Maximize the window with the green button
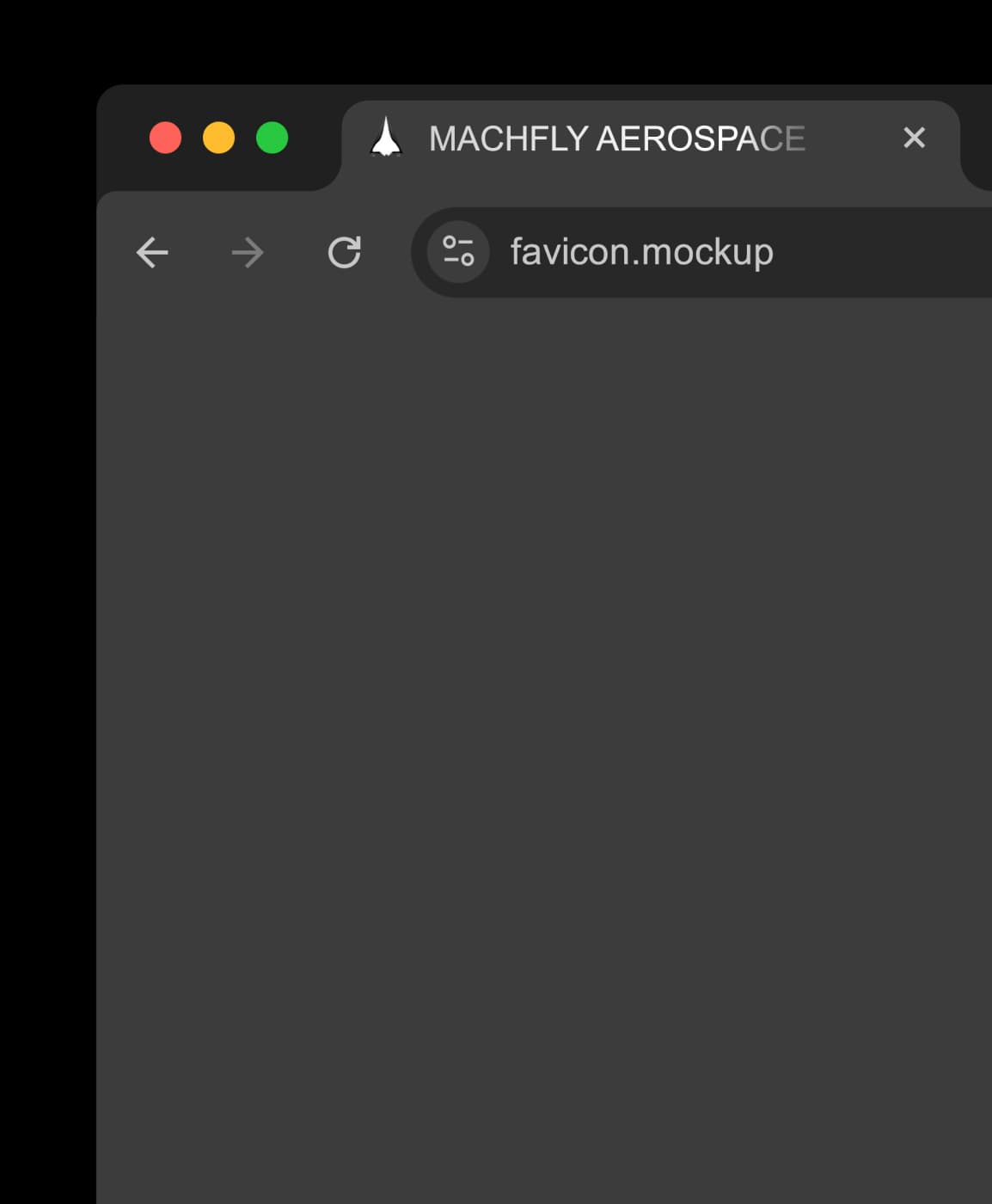The width and height of the screenshot is (992, 1204). 272,138
